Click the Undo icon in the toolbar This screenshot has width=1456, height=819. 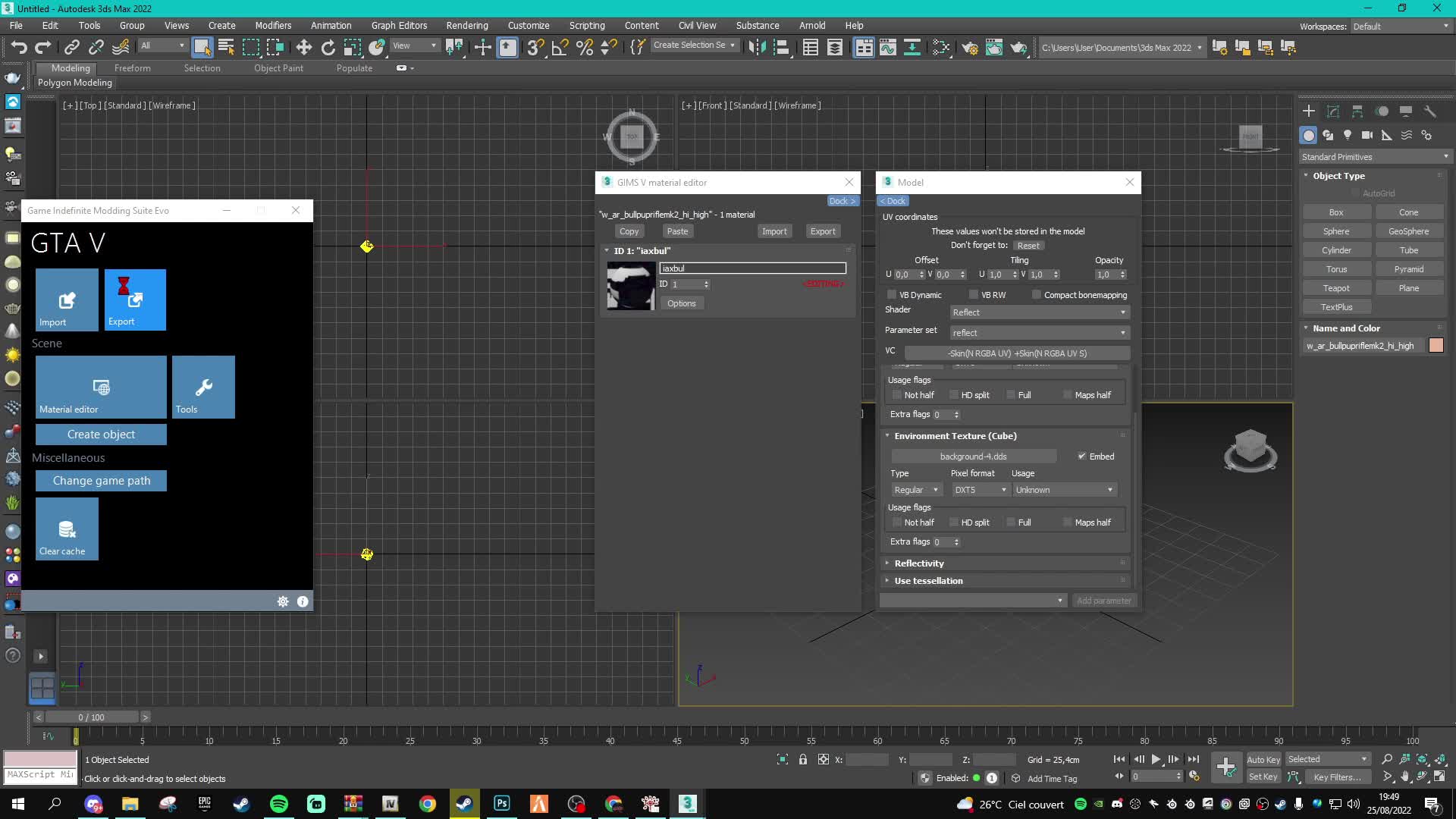19,47
